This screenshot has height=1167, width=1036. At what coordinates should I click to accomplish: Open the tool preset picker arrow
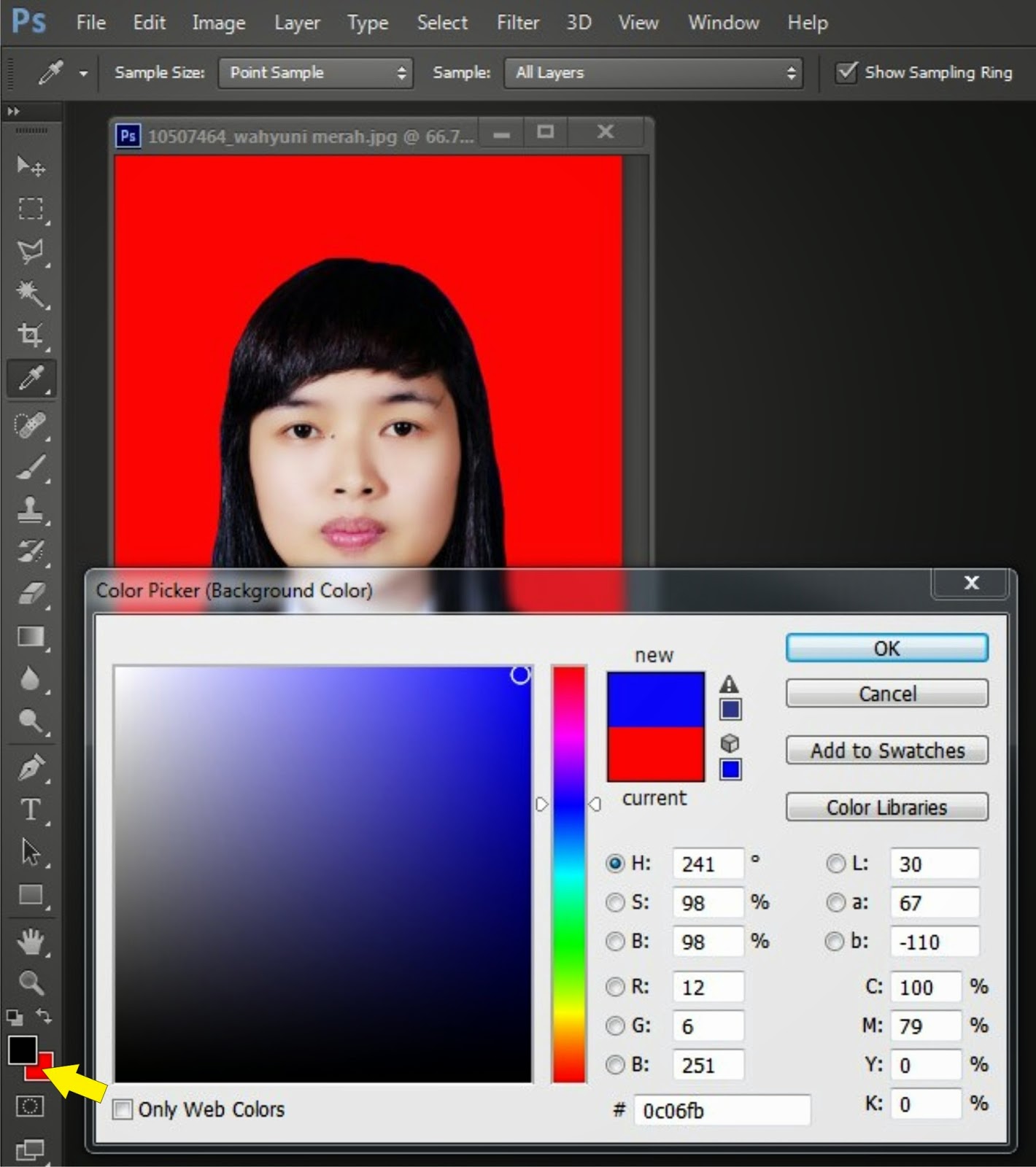tap(83, 74)
